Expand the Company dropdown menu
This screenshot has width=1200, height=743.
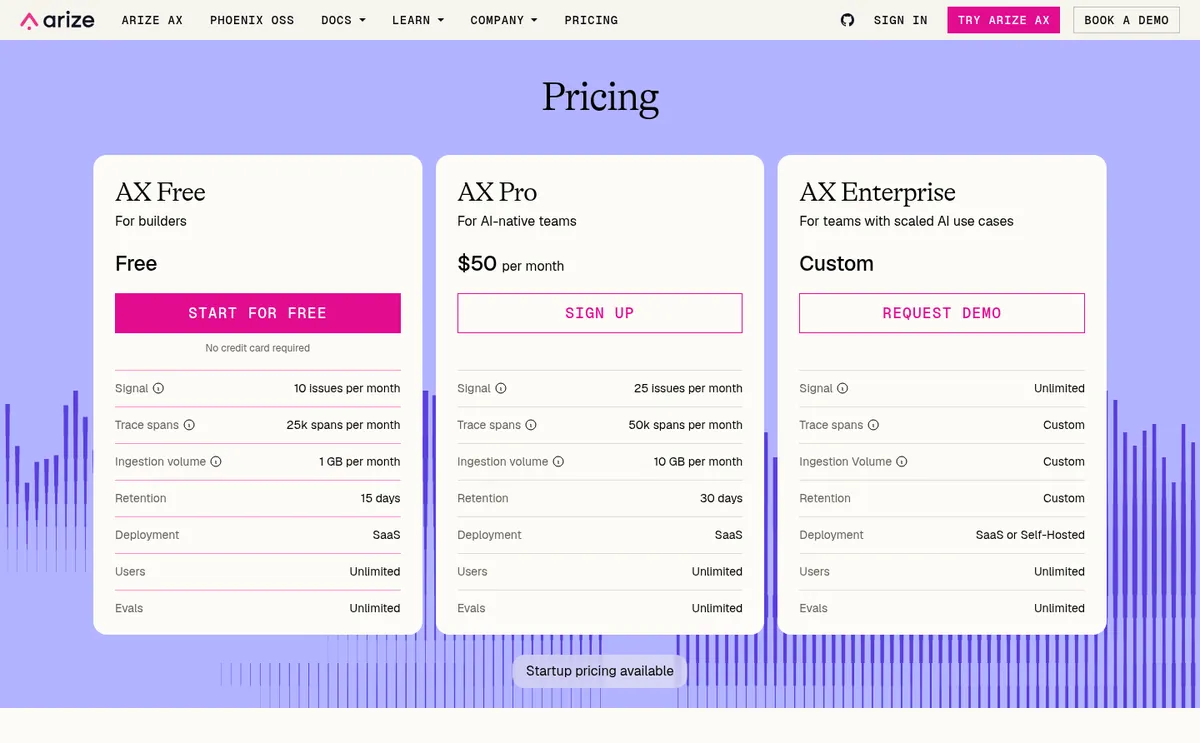coord(504,20)
